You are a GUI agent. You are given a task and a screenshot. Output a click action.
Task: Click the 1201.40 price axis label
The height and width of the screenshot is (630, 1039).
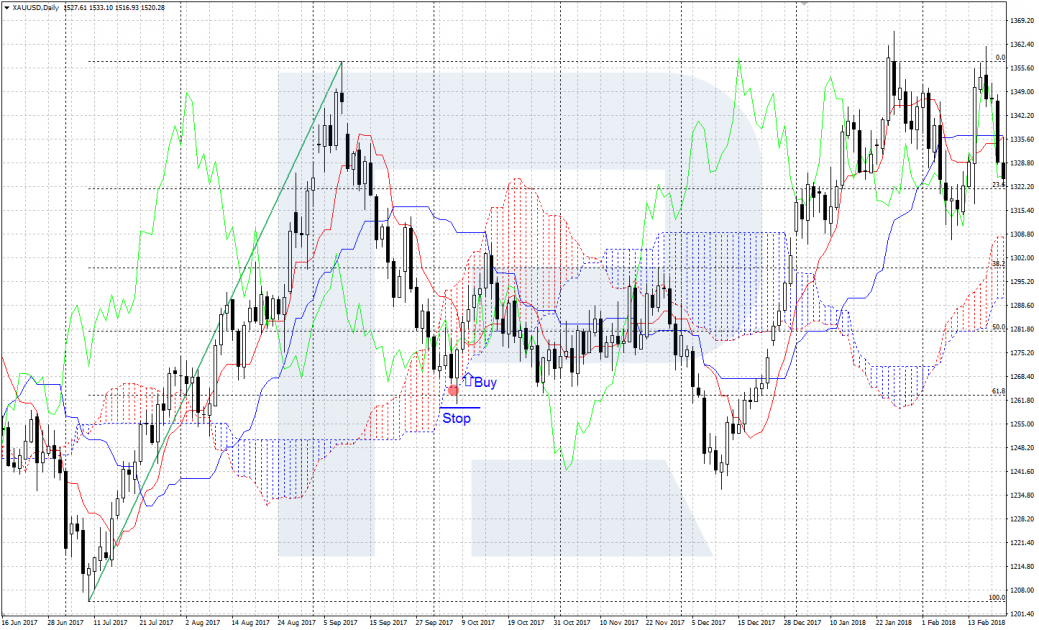click(x=1023, y=614)
